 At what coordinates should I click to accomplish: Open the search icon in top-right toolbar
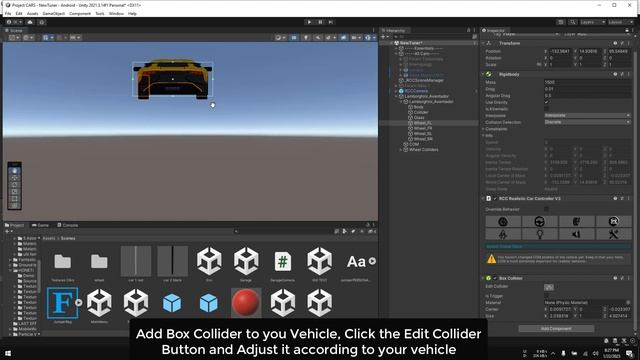click(x=573, y=22)
